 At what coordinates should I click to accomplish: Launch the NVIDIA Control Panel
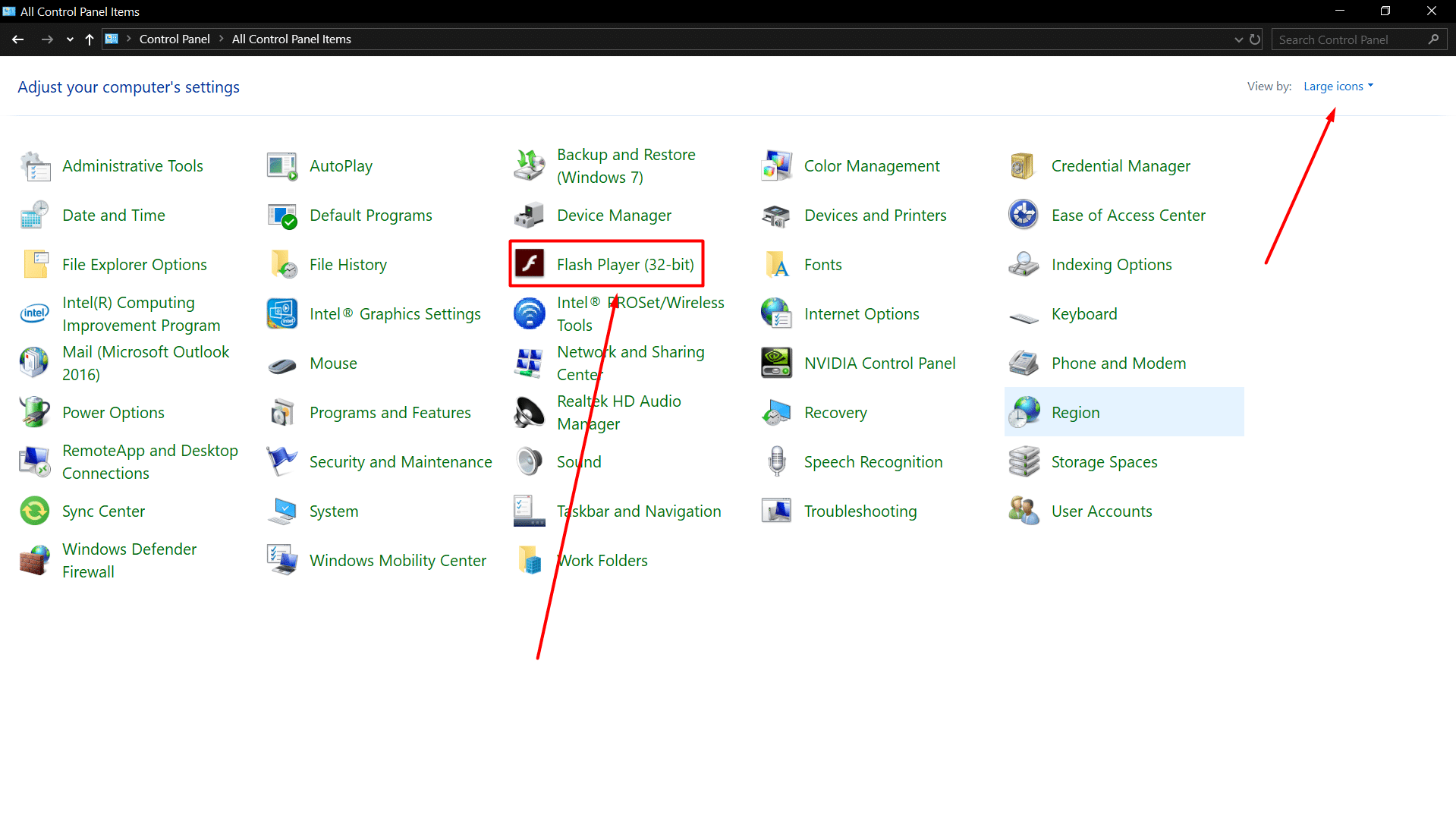coord(879,363)
